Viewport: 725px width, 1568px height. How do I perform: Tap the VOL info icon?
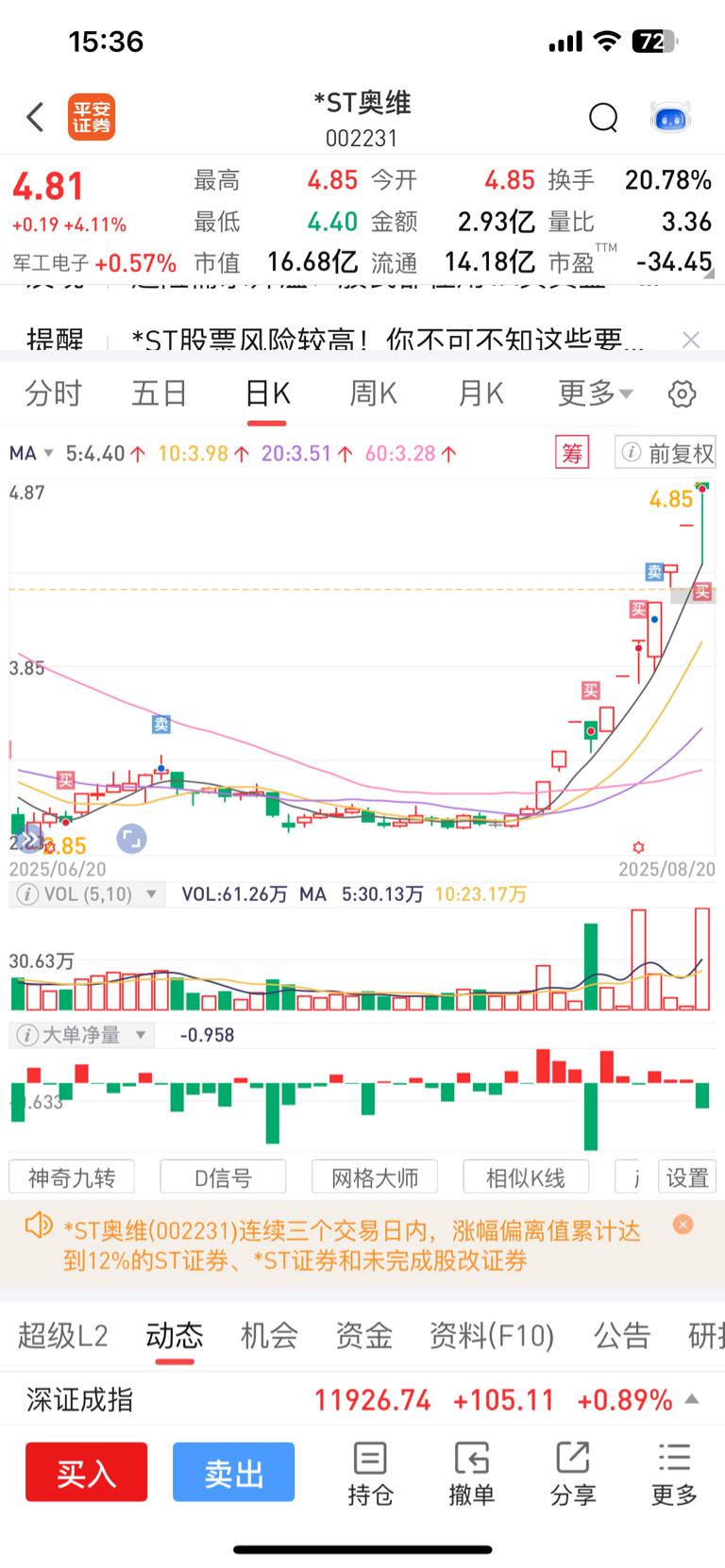[28, 893]
